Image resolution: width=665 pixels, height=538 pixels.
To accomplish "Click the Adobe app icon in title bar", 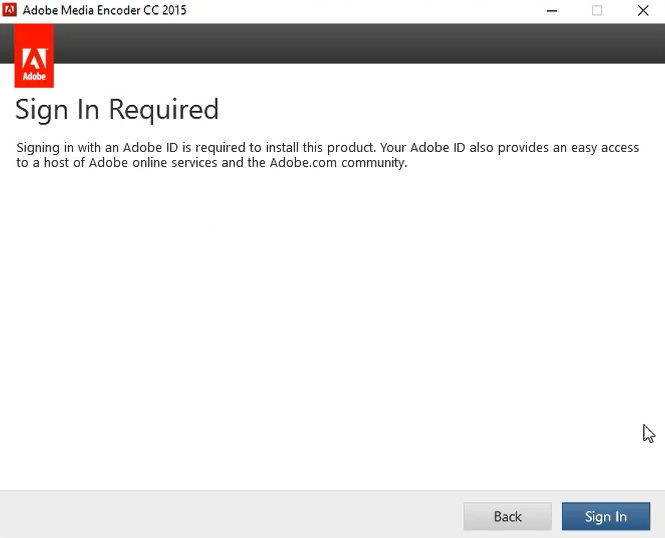I will click(x=12, y=11).
